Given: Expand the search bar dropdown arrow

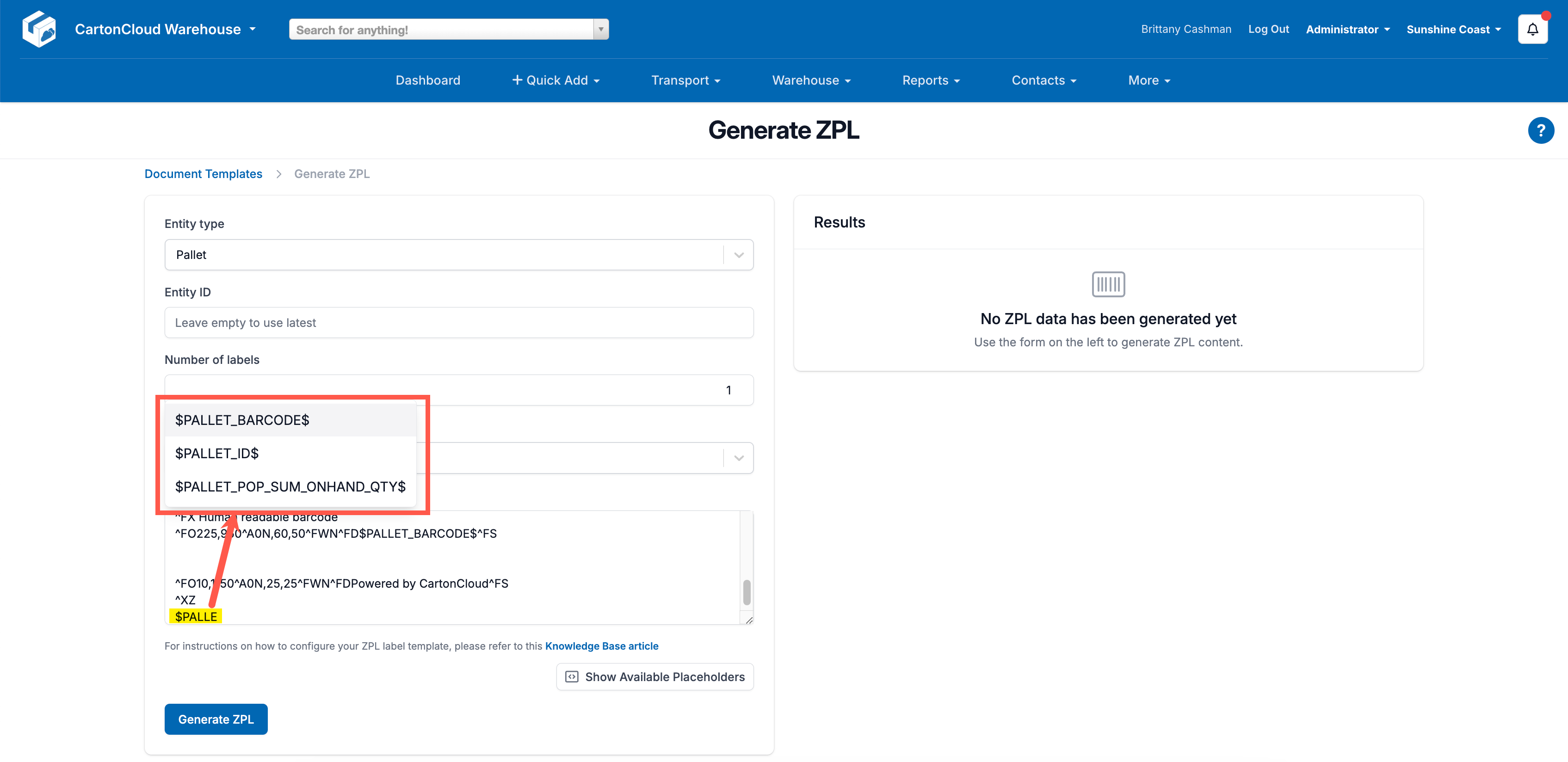Looking at the screenshot, I should pyautogui.click(x=600, y=29).
